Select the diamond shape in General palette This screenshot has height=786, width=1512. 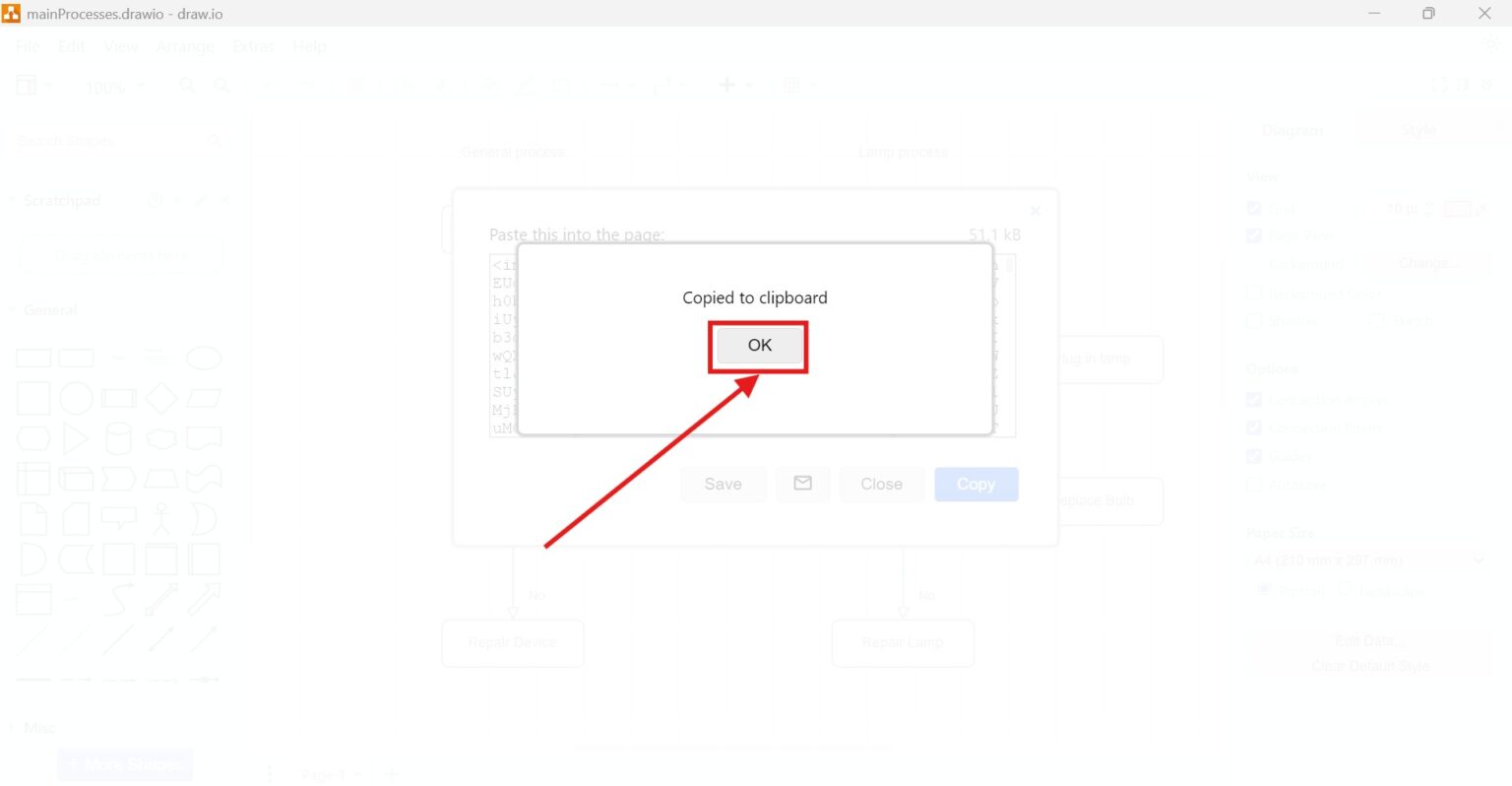[x=161, y=398]
